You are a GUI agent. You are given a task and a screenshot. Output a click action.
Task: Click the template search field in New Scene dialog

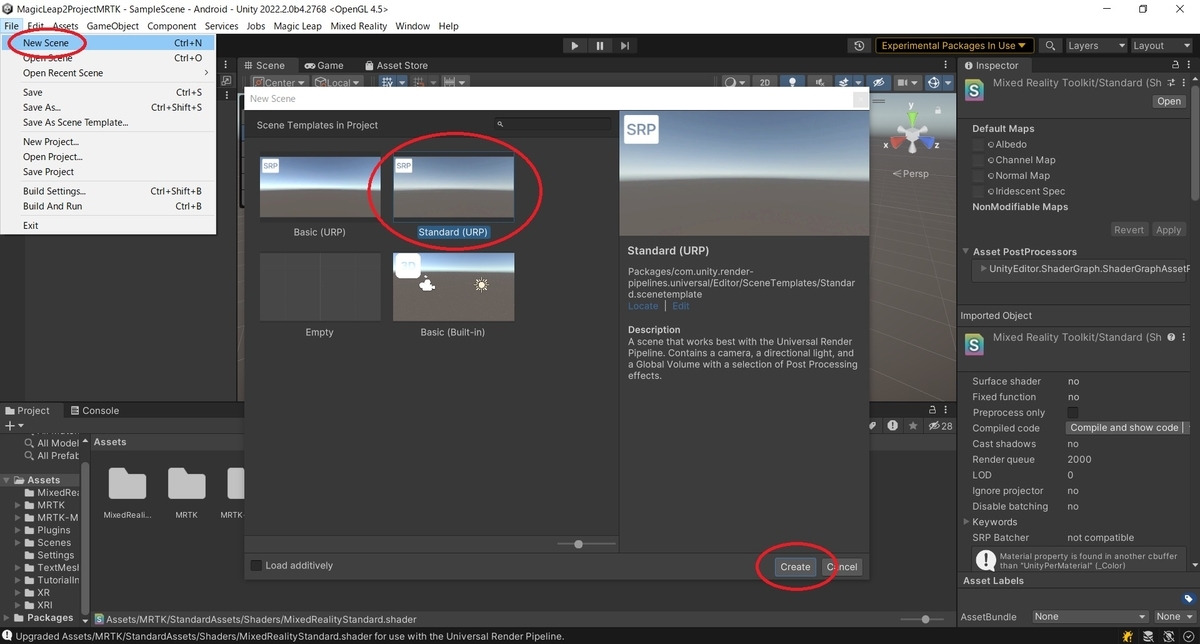pyautogui.click(x=552, y=125)
